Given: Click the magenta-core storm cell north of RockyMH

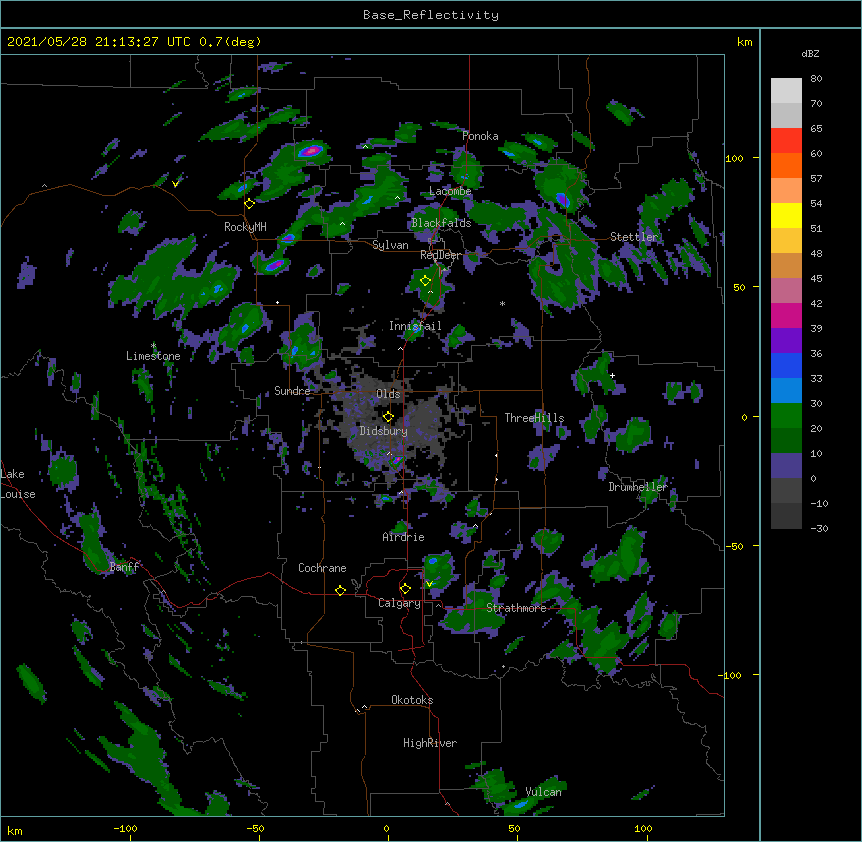Looking at the screenshot, I should pyautogui.click(x=310, y=150).
